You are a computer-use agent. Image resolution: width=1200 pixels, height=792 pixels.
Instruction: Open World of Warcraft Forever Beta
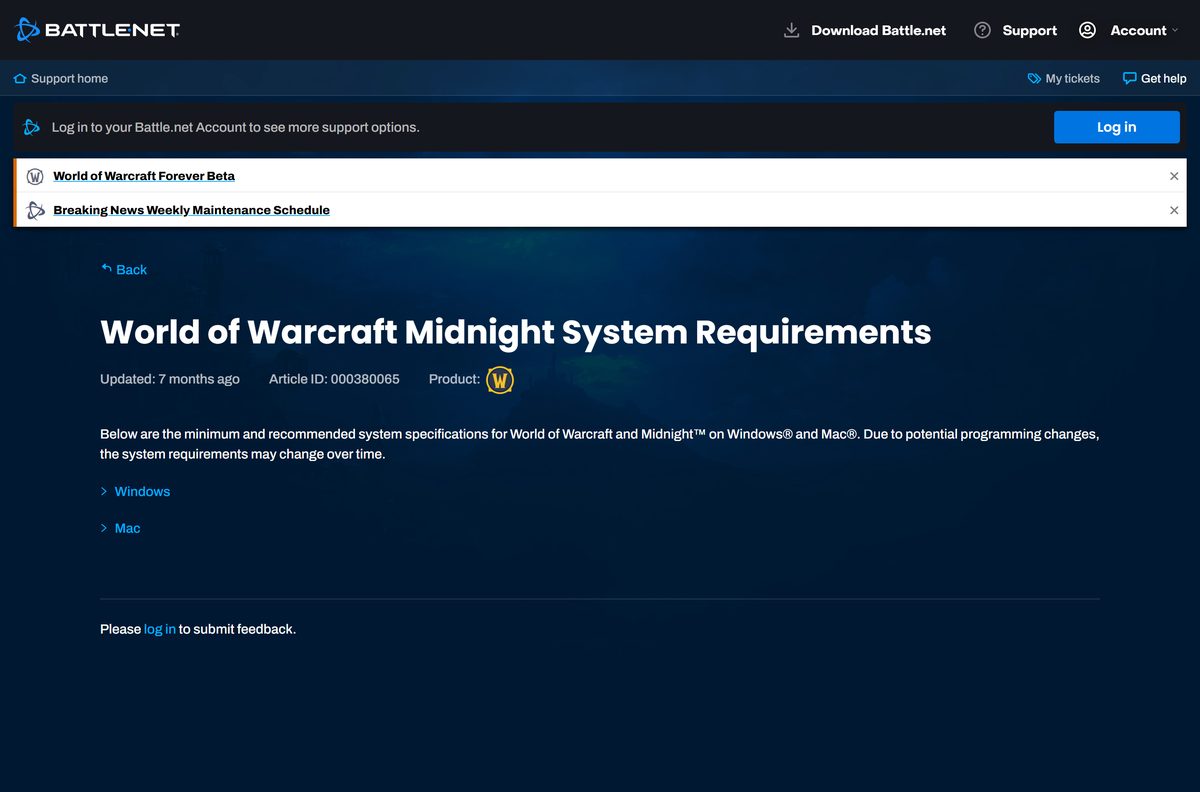click(144, 176)
